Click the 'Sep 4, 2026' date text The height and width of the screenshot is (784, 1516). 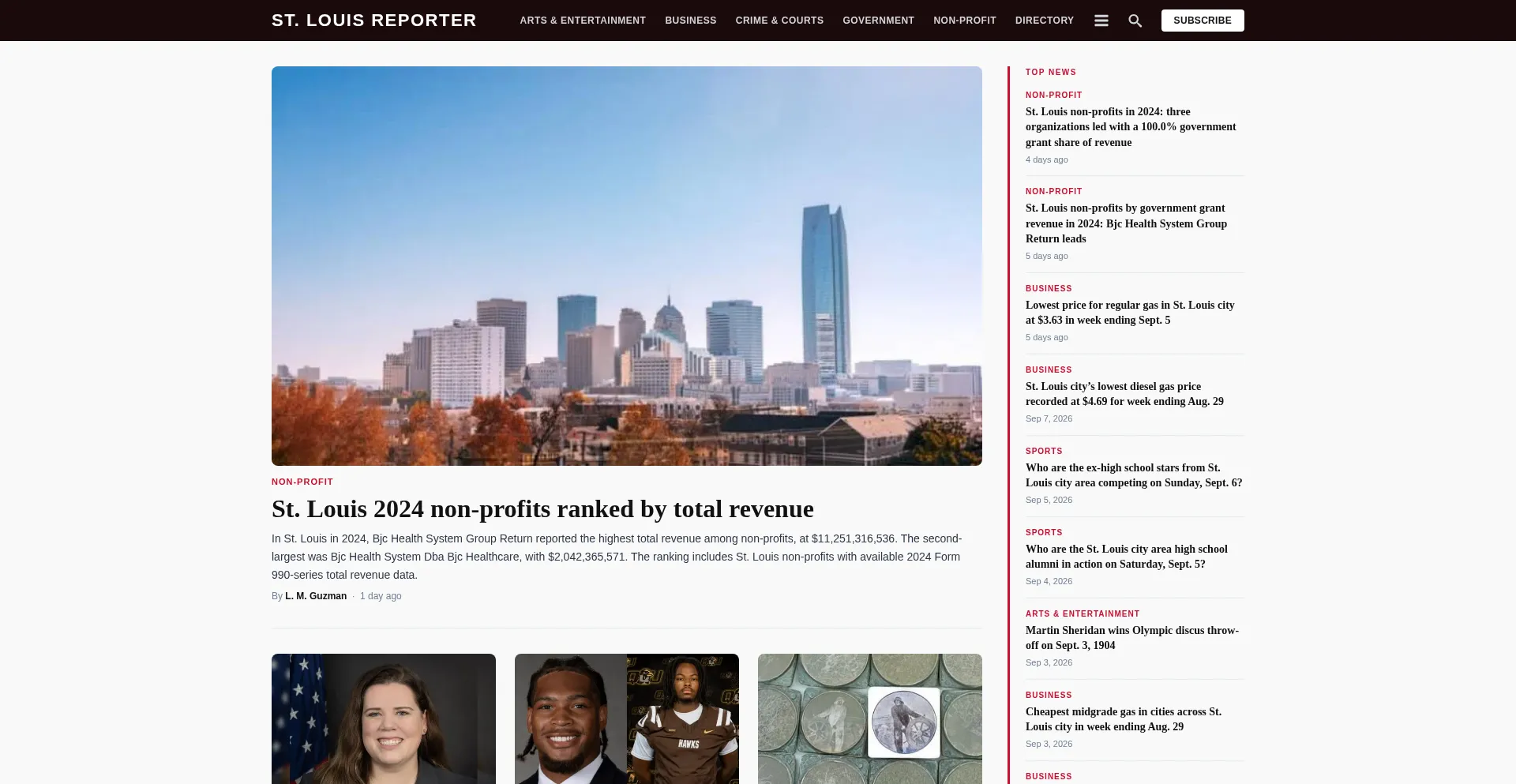[1049, 581]
